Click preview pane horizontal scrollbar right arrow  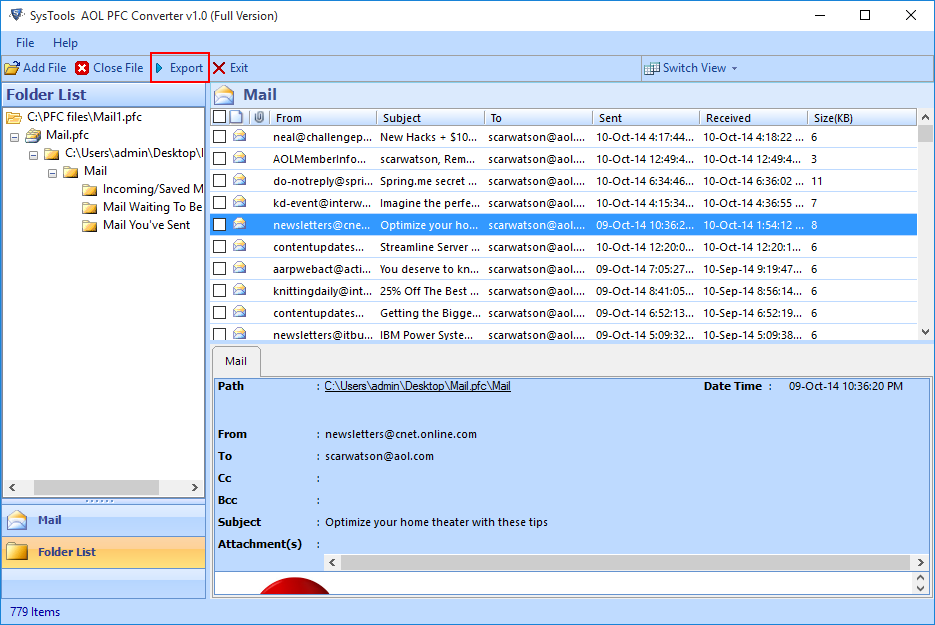920,562
